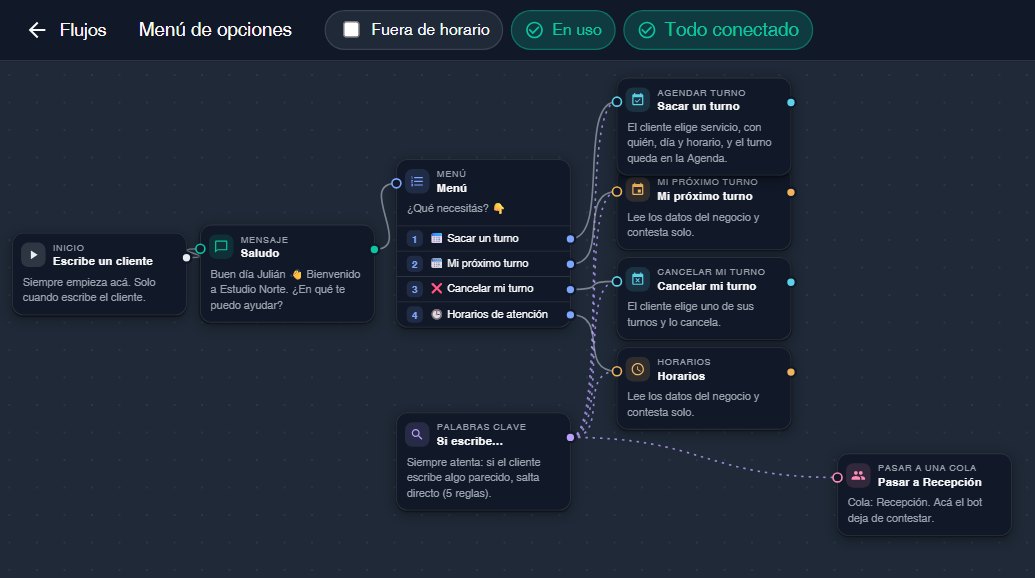Viewport: 1035px width, 578px height.
Task: Click the Flujos breadcrumb link
Action: (83, 30)
